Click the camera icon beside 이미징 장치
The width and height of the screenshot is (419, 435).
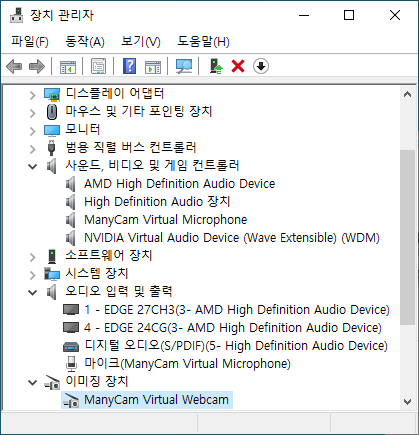point(52,382)
